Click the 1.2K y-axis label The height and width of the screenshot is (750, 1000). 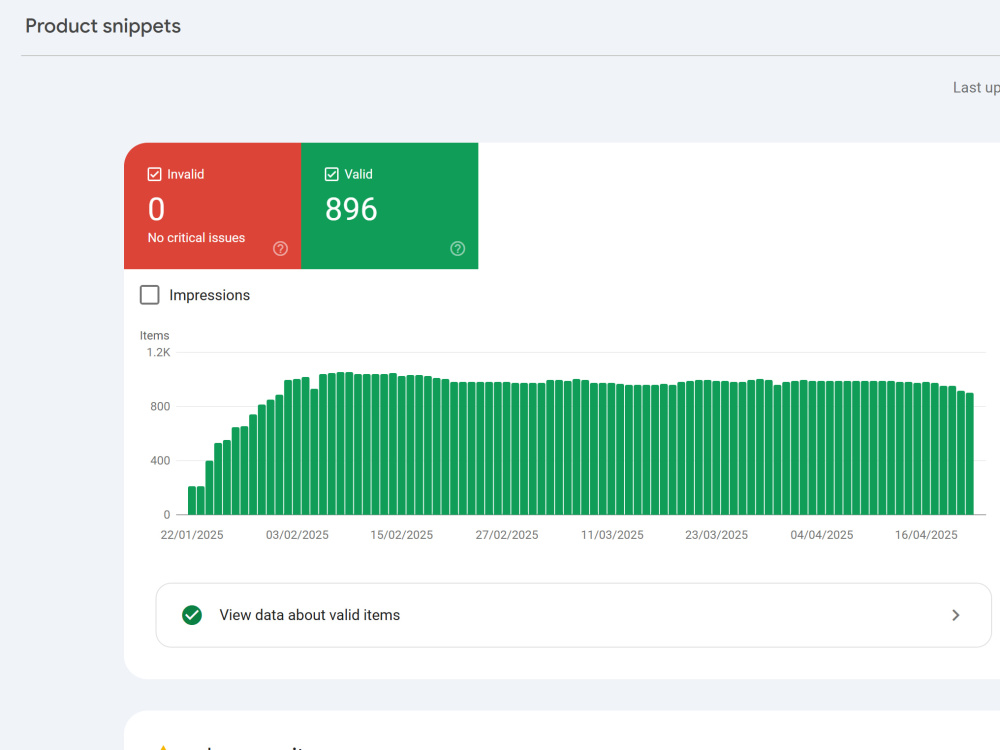click(x=158, y=352)
